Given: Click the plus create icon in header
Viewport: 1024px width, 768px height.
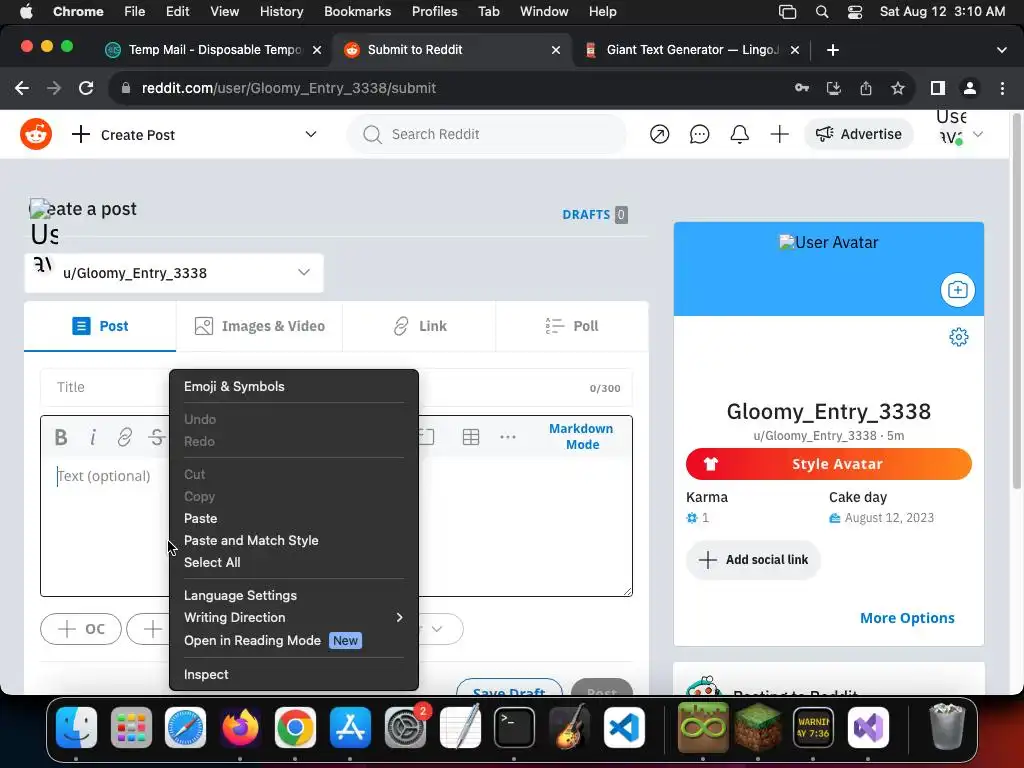Looking at the screenshot, I should coord(779,135).
